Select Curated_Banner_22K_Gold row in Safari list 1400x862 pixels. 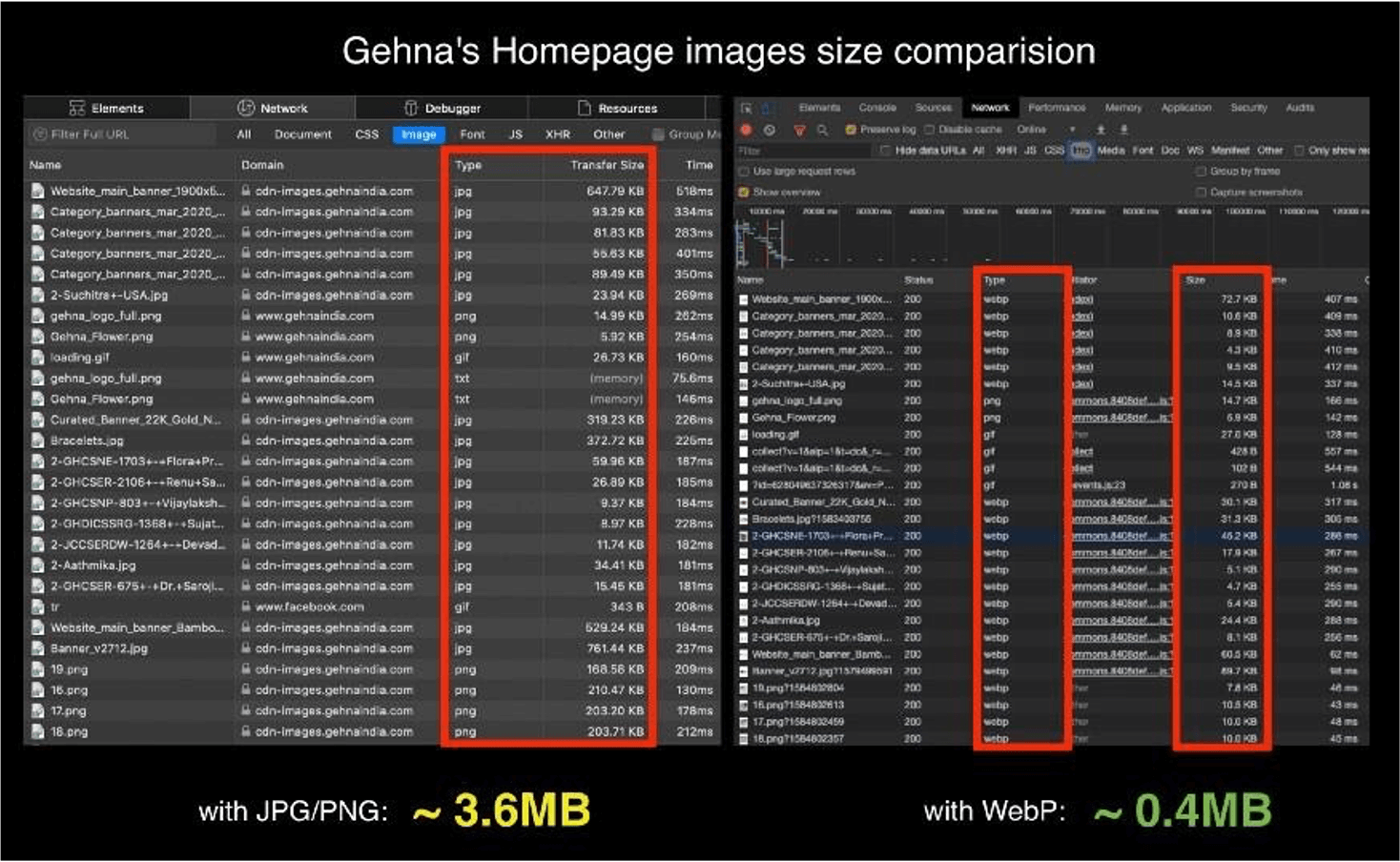[372, 420]
